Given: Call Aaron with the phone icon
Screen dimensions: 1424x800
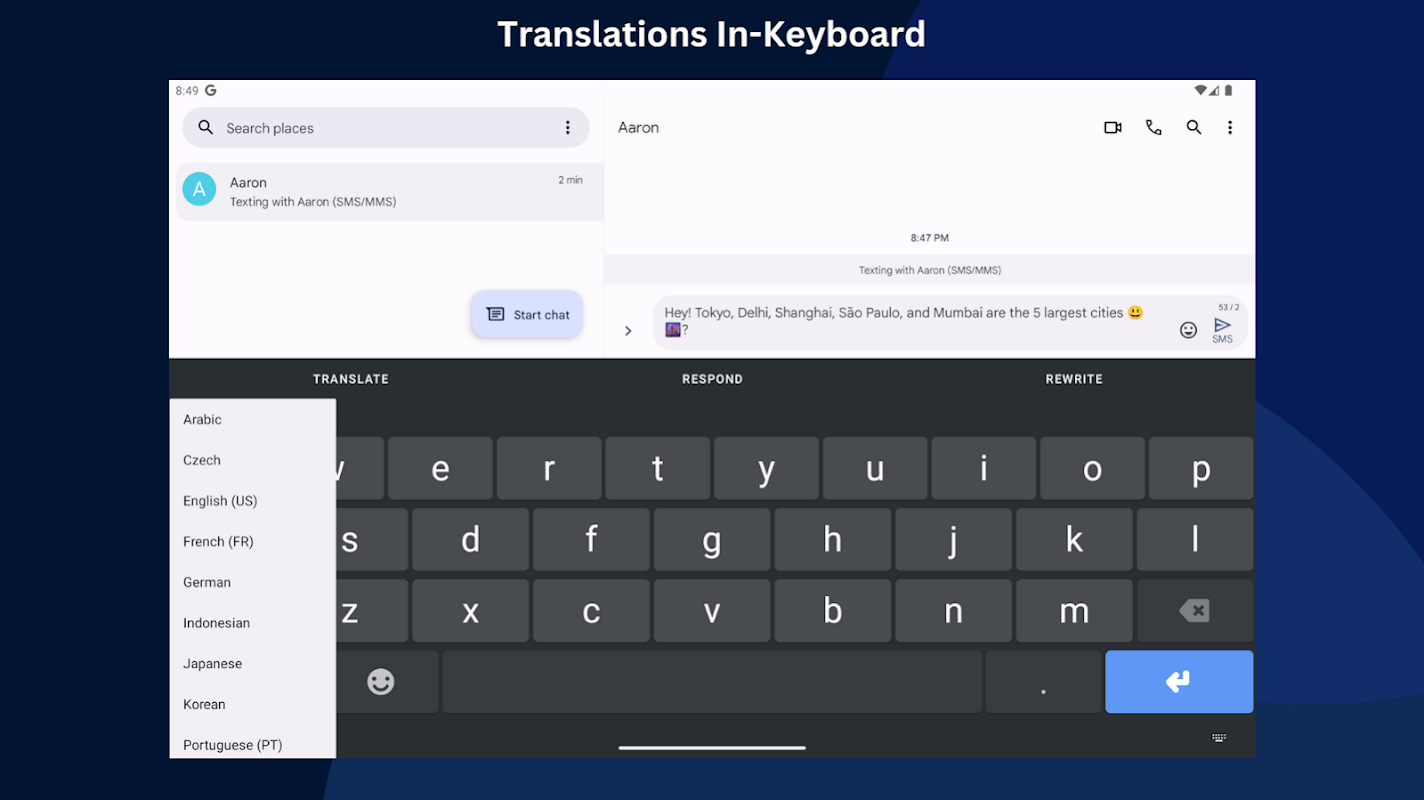Looking at the screenshot, I should pos(1153,128).
